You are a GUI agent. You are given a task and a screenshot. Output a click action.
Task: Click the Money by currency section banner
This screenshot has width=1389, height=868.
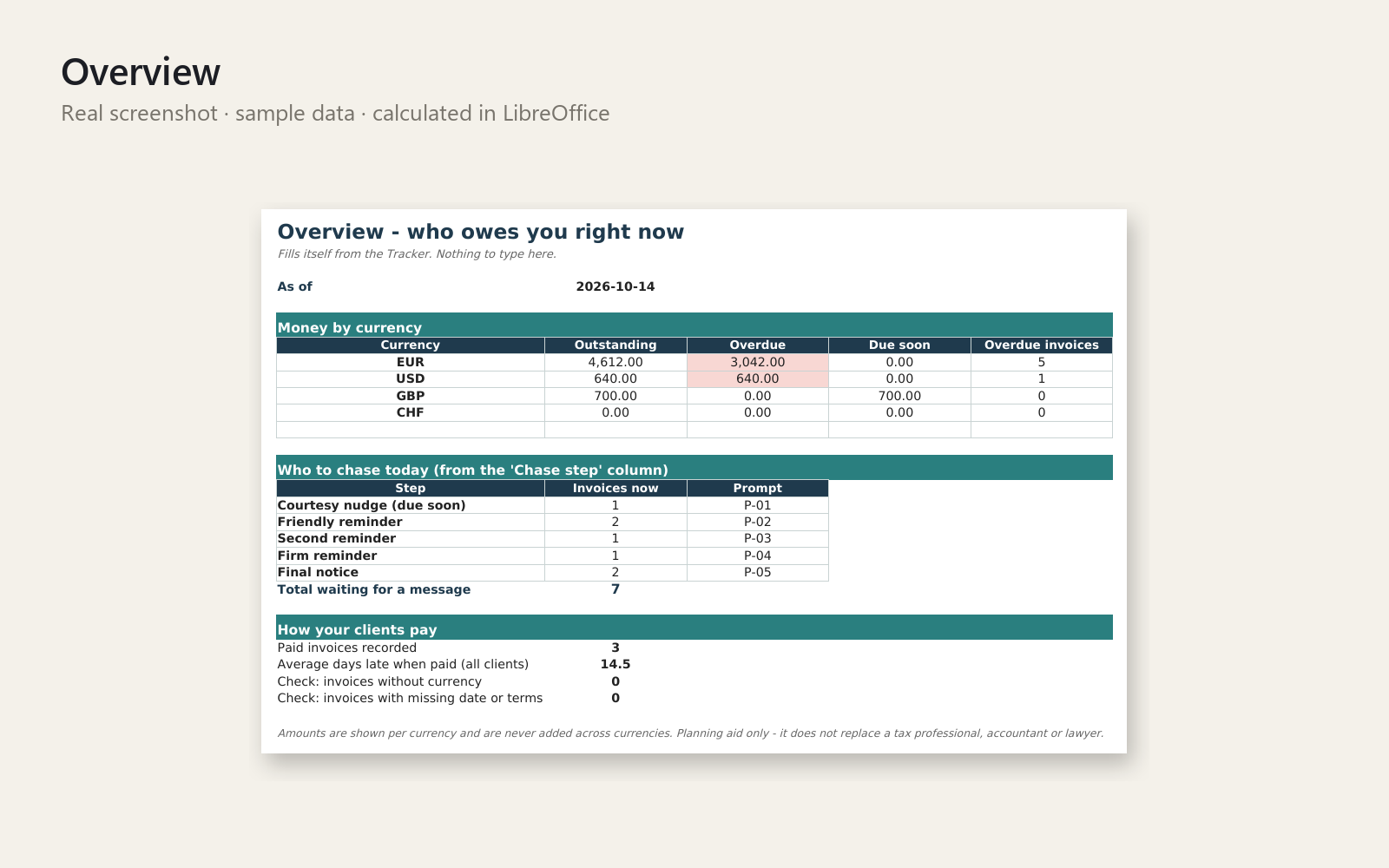694,325
